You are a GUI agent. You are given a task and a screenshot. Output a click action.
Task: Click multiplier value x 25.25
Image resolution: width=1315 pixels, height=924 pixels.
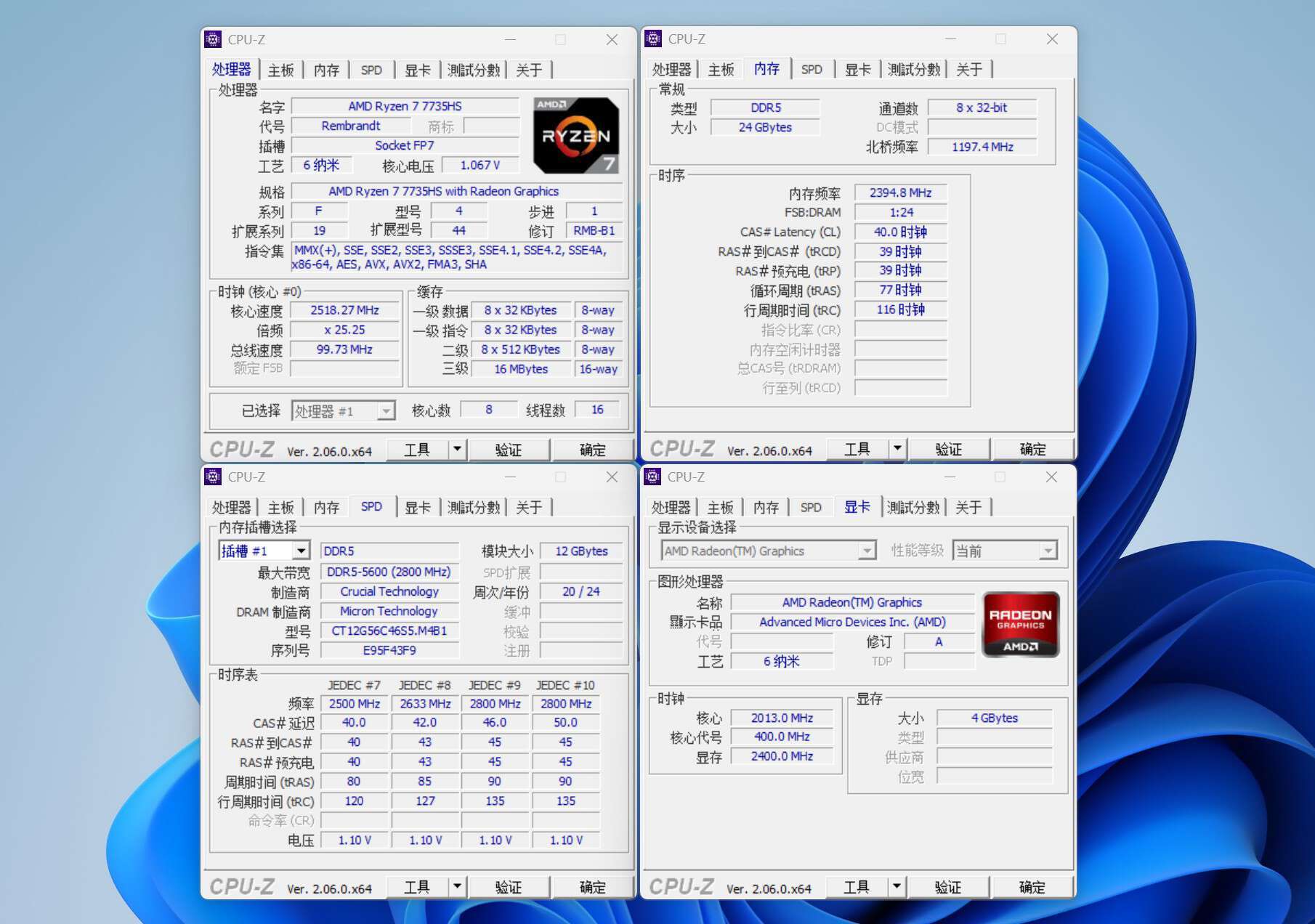(x=345, y=330)
